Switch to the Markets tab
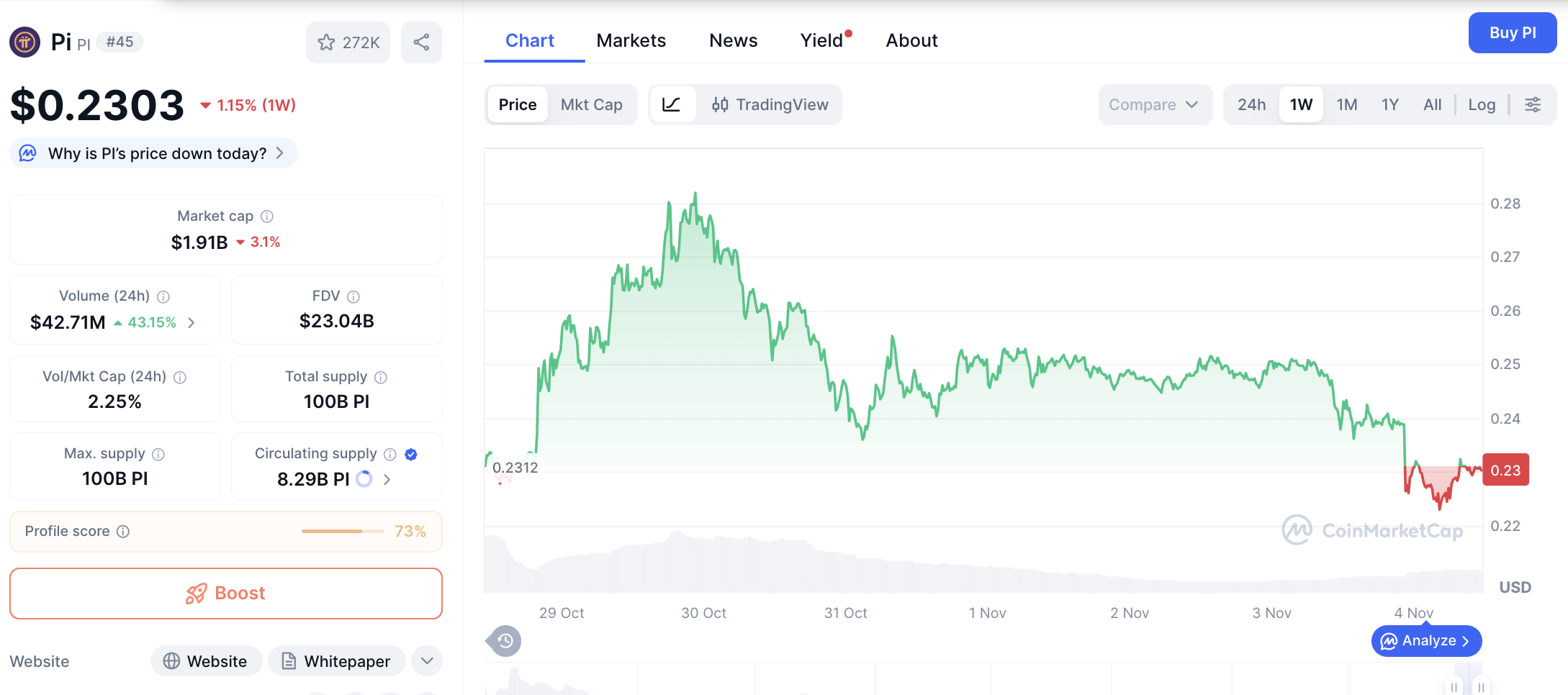This screenshot has height=695, width=1568. click(x=630, y=40)
